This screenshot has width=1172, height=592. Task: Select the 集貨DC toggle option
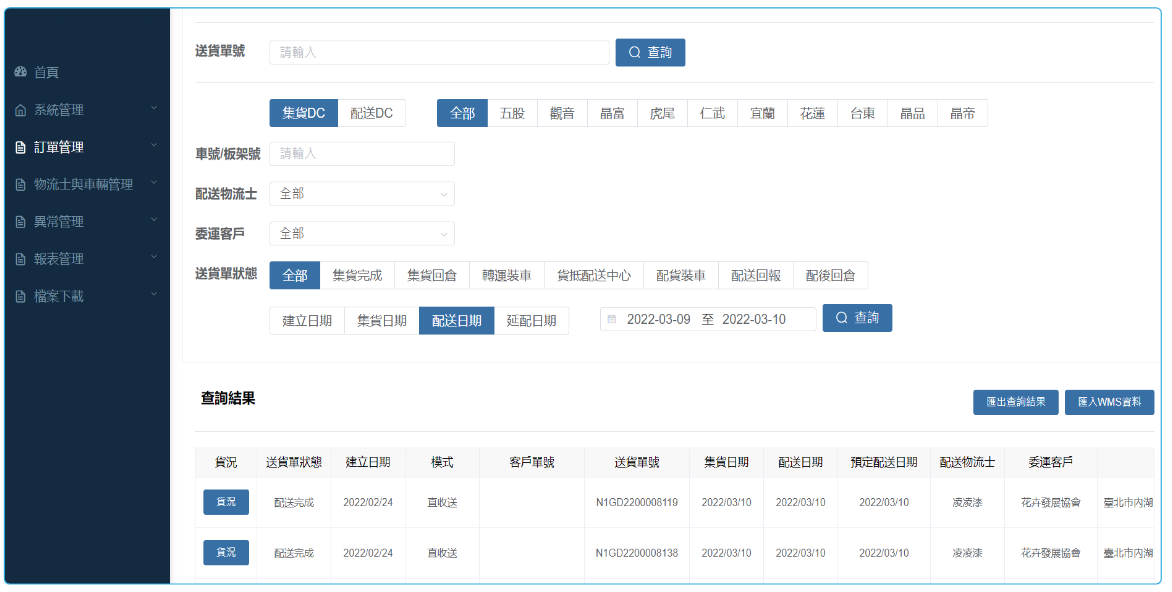(303, 113)
